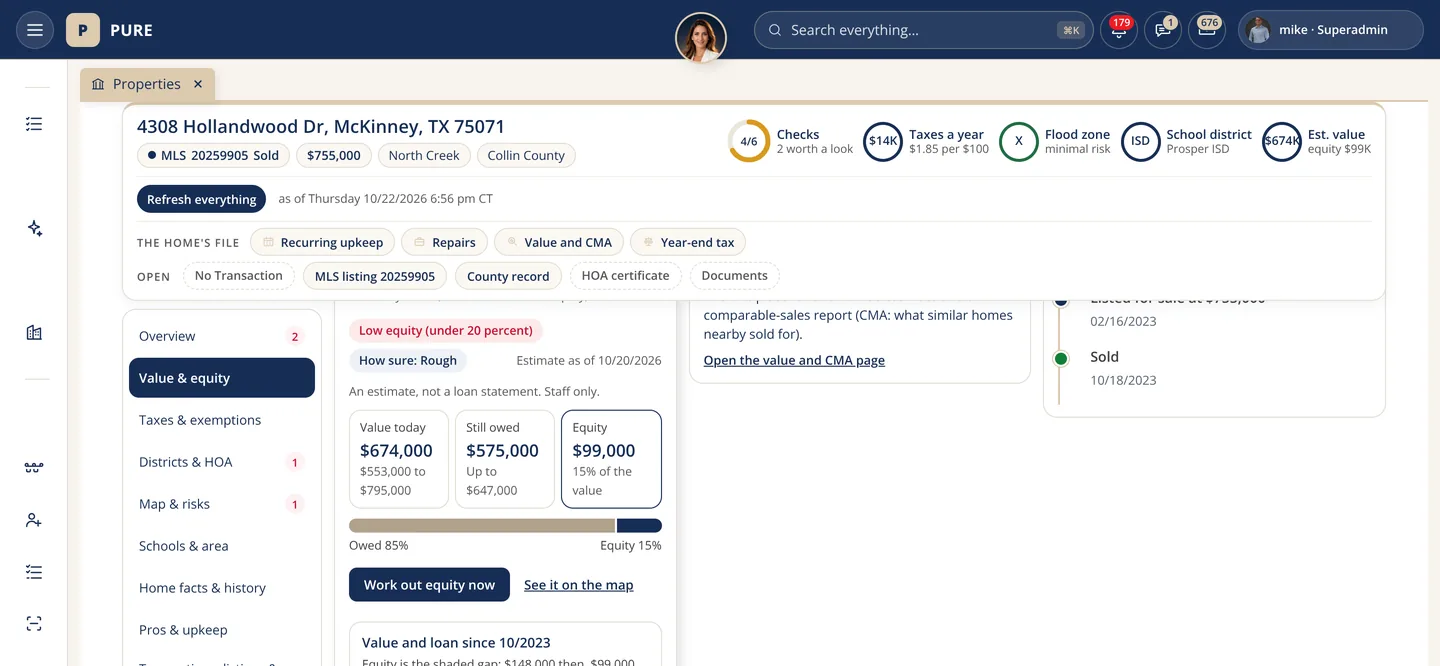Select Value & equity section
The width and height of the screenshot is (1440, 666).
point(222,378)
